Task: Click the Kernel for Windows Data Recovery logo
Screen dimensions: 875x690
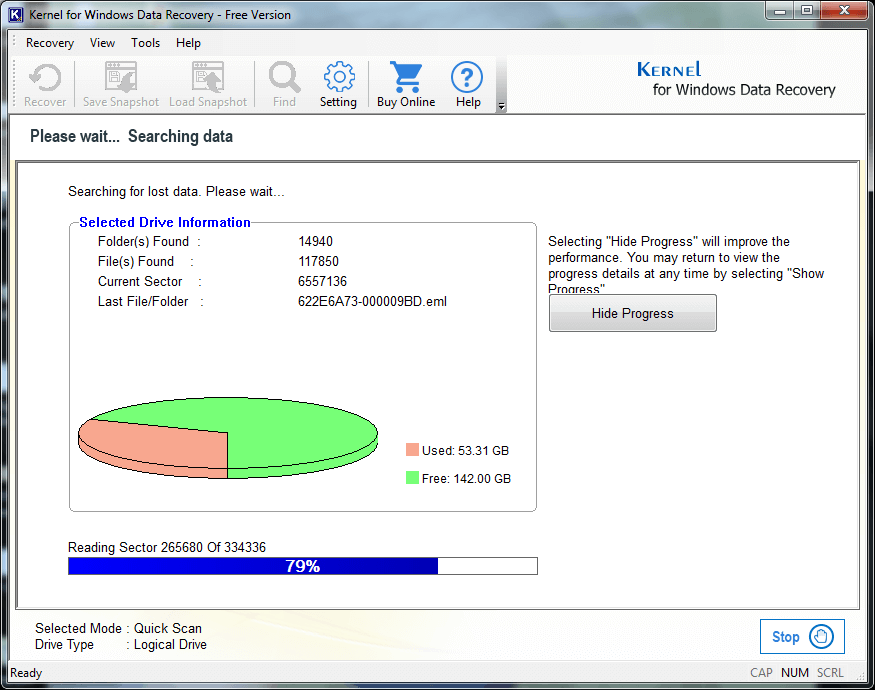Action: coord(736,79)
